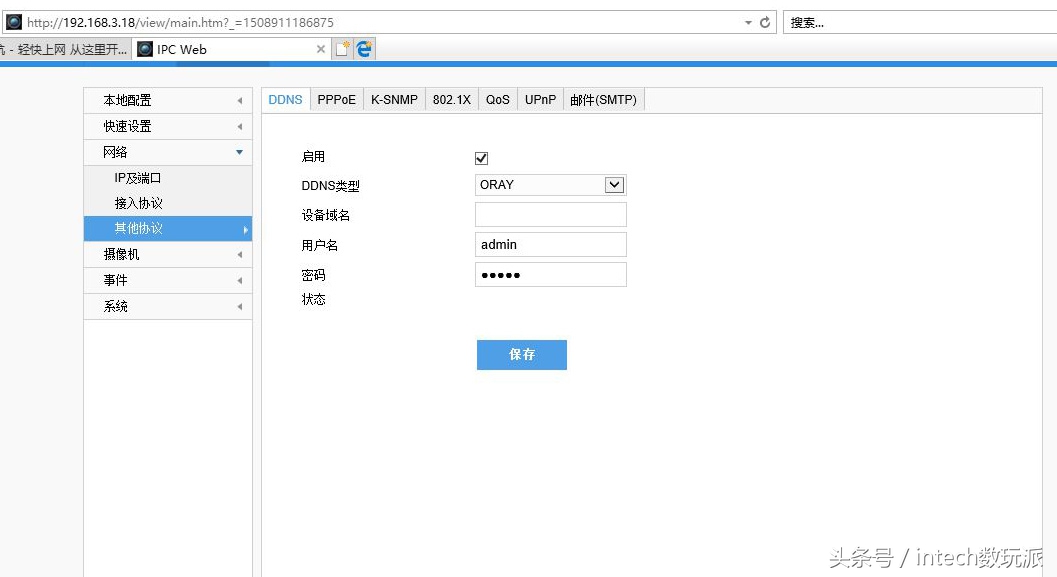The image size is (1057, 577).
Task: Collapse the 网络 menu section
Action: [x=166, y=152]
